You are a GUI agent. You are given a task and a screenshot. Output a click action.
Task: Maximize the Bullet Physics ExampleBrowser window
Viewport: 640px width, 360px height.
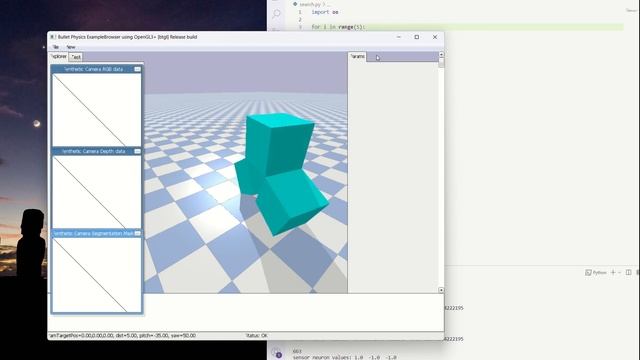[x=417, y=37]
